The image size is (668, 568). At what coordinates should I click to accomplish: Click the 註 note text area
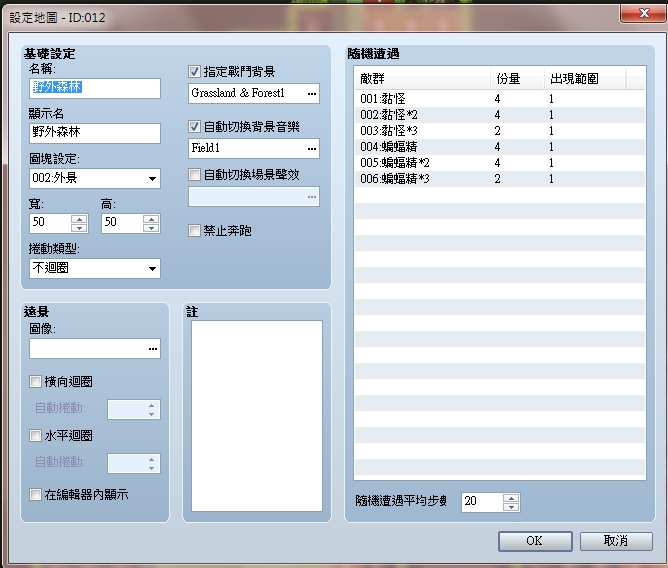tap(257, 416)
